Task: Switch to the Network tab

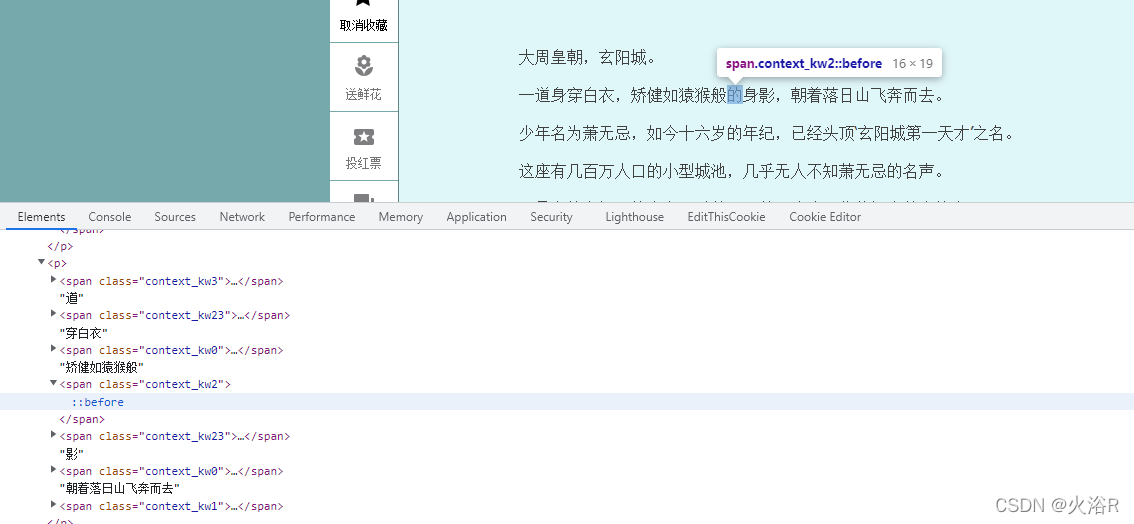Action: (242, 217)
